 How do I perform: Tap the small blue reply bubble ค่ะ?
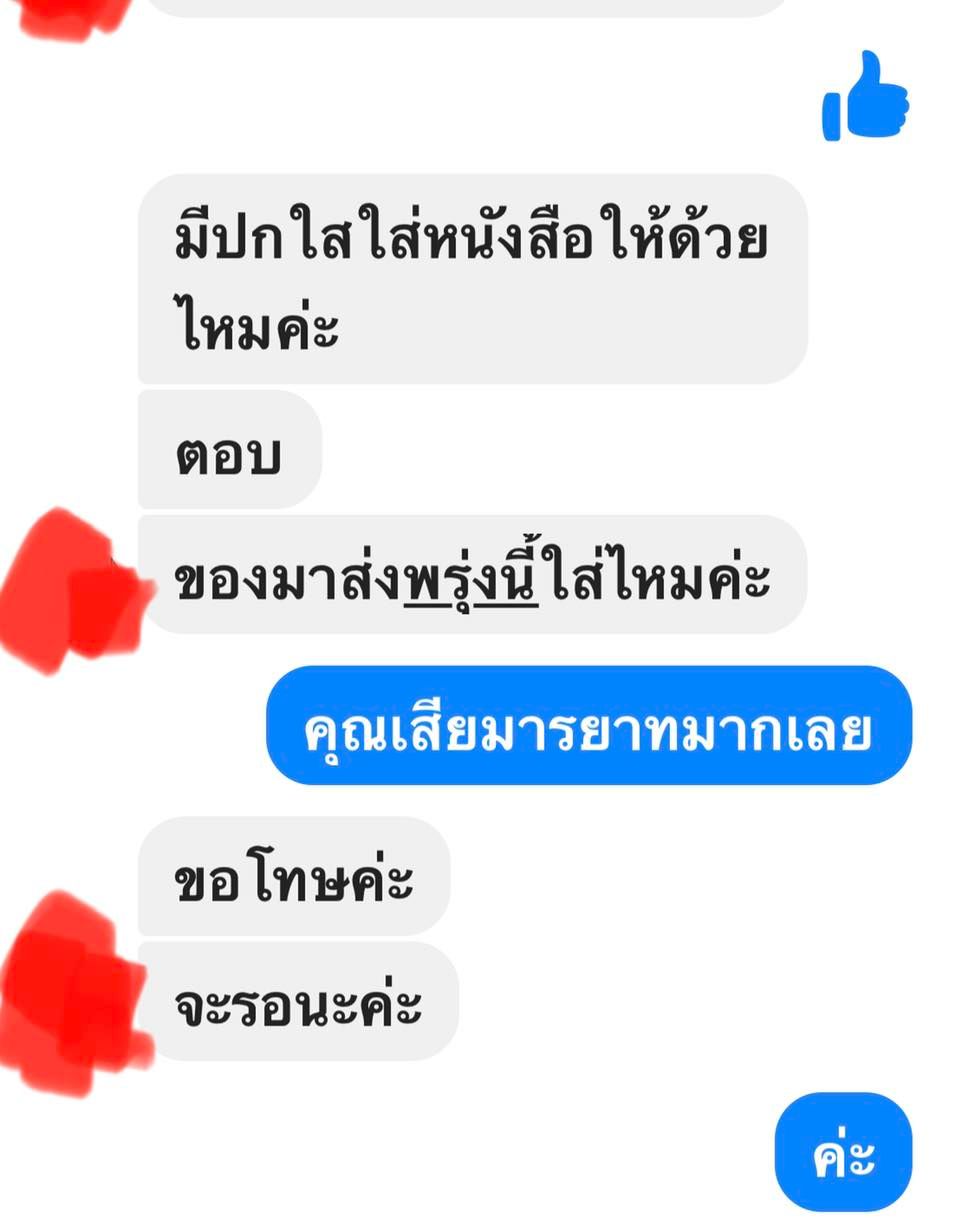pyautogui.click(x=843, y=1153)
